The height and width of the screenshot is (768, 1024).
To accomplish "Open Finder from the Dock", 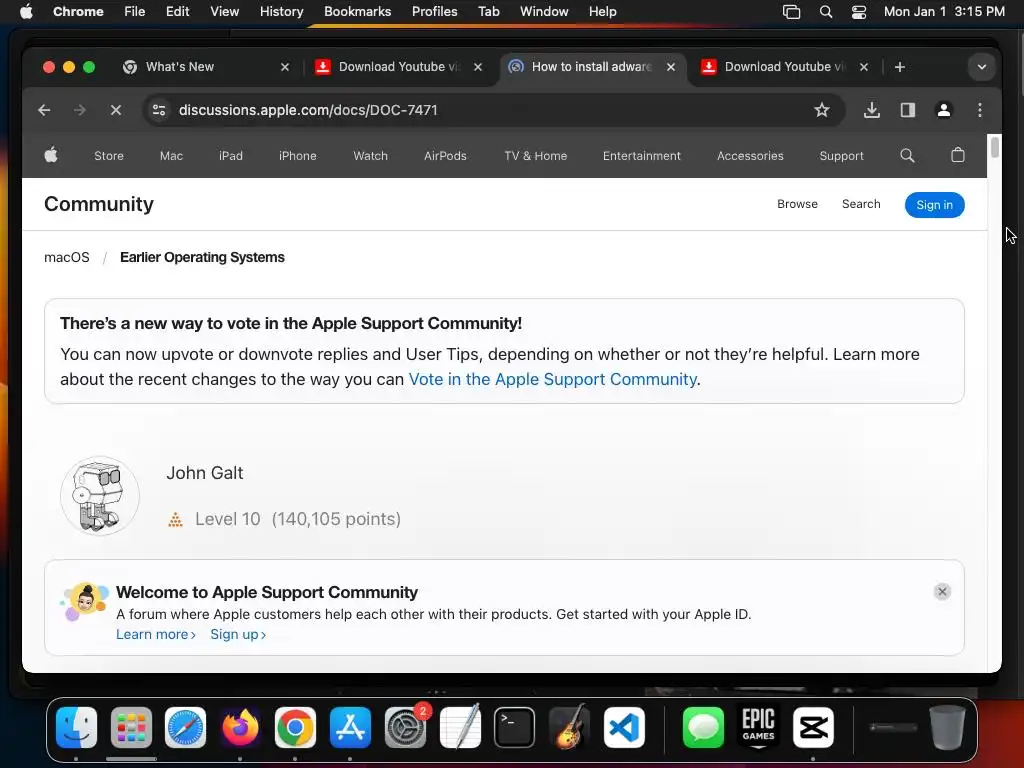I will click(76, 728).
